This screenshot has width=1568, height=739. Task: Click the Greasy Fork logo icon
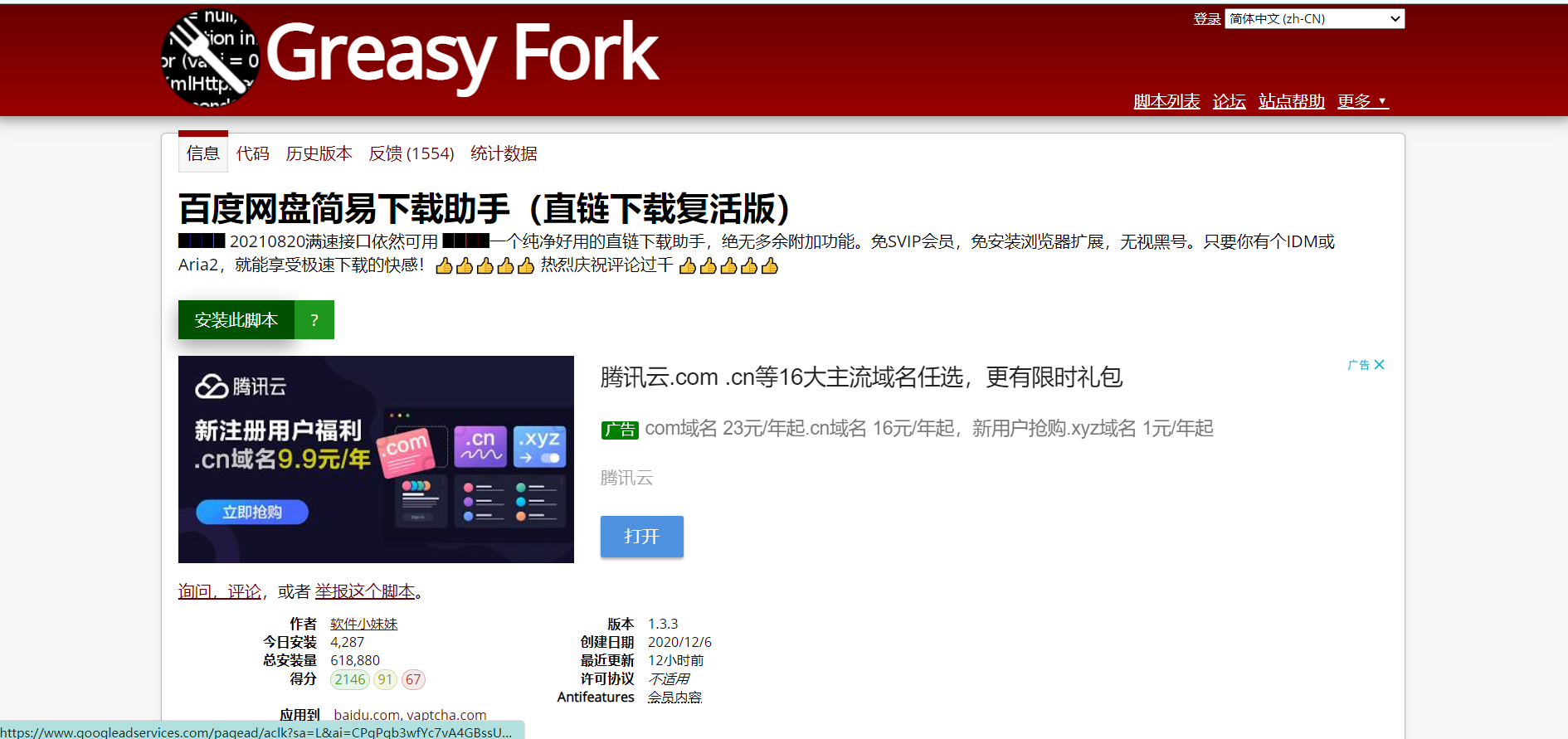(210, 59)
